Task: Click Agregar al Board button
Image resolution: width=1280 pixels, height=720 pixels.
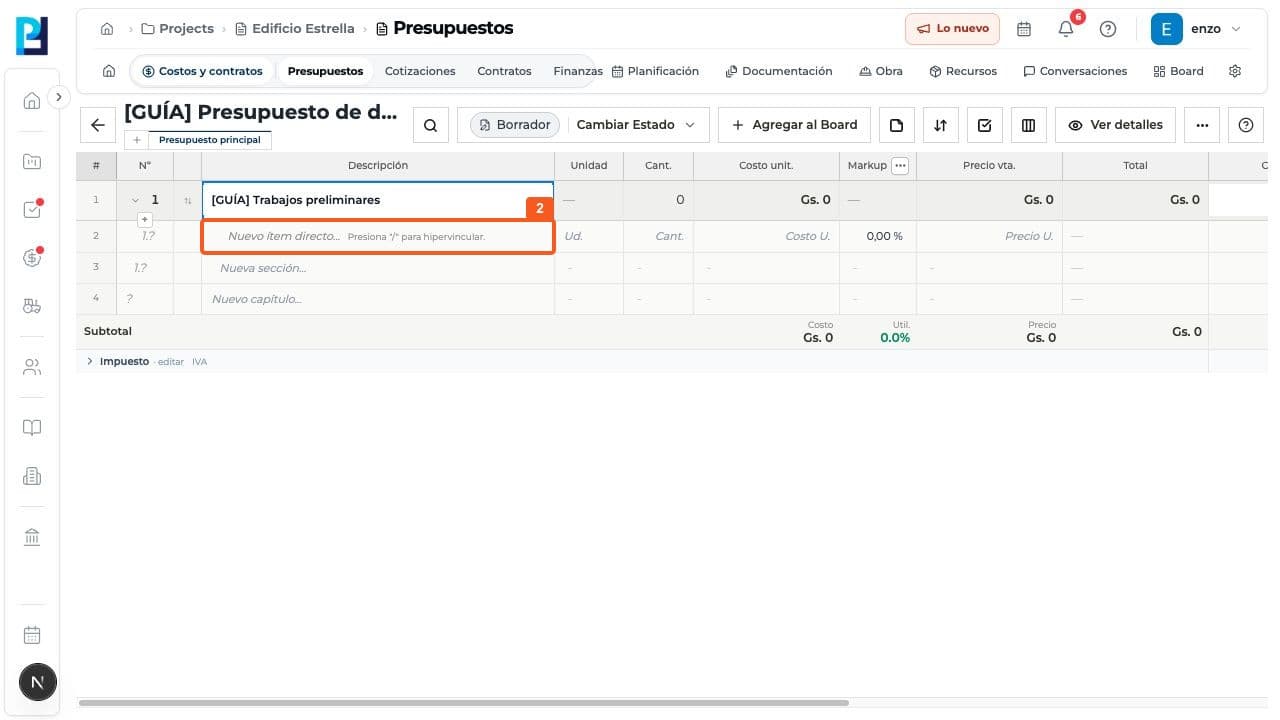Action: click(x=795, y=125)
